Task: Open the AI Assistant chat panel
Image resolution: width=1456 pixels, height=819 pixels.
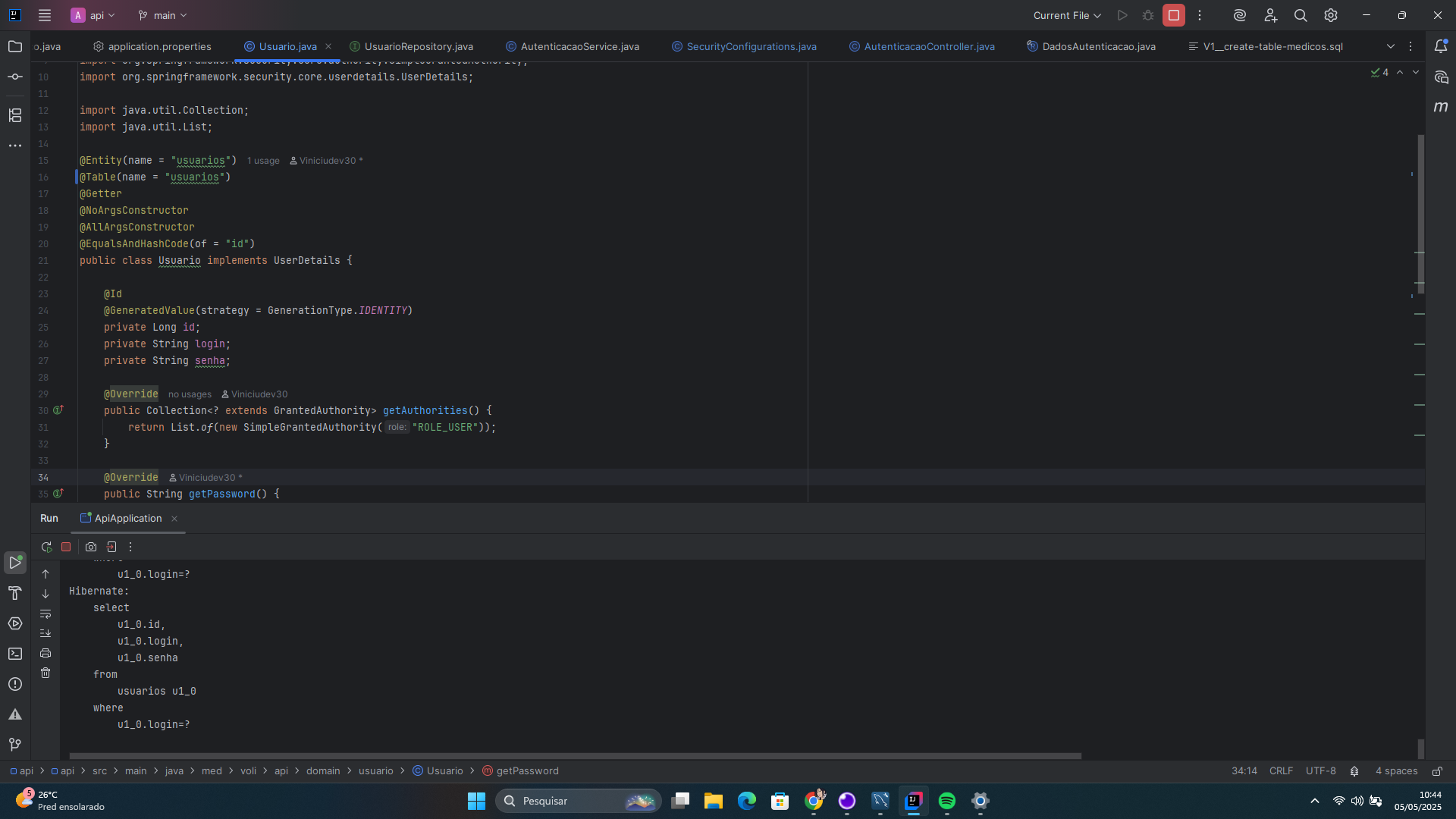Action: coord(1441,77)
